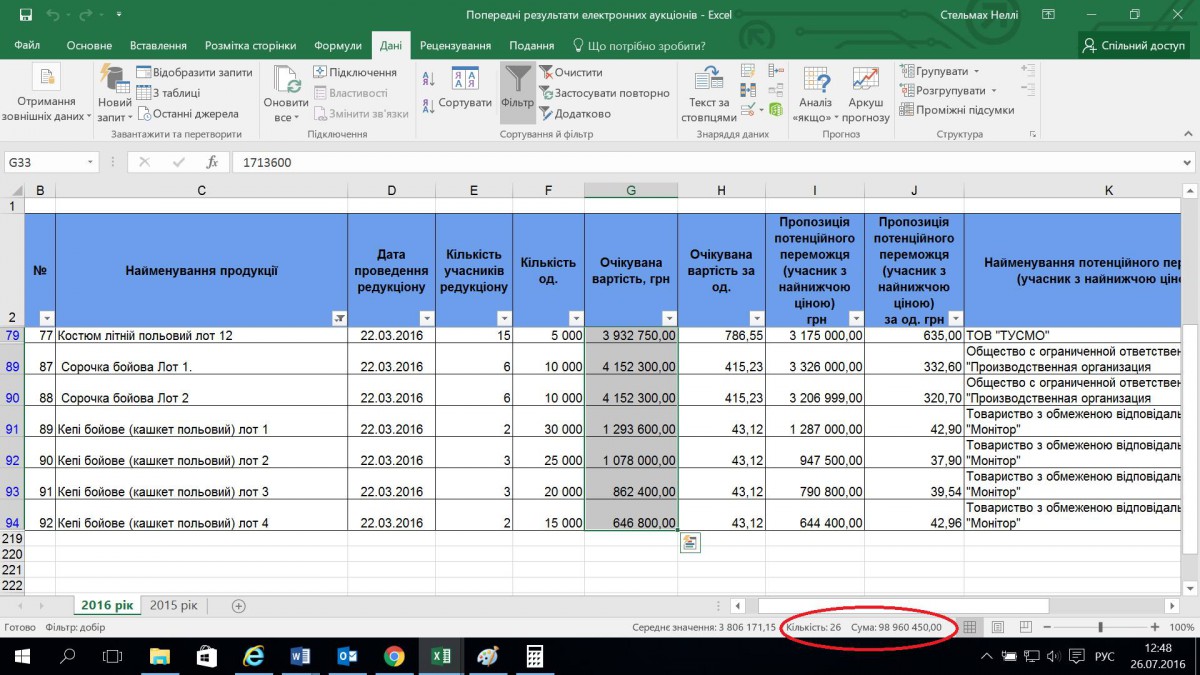Viewport: 1200px width, 675px height.
Task: Enable Page Break Preview view
Action: (1025, 627)
